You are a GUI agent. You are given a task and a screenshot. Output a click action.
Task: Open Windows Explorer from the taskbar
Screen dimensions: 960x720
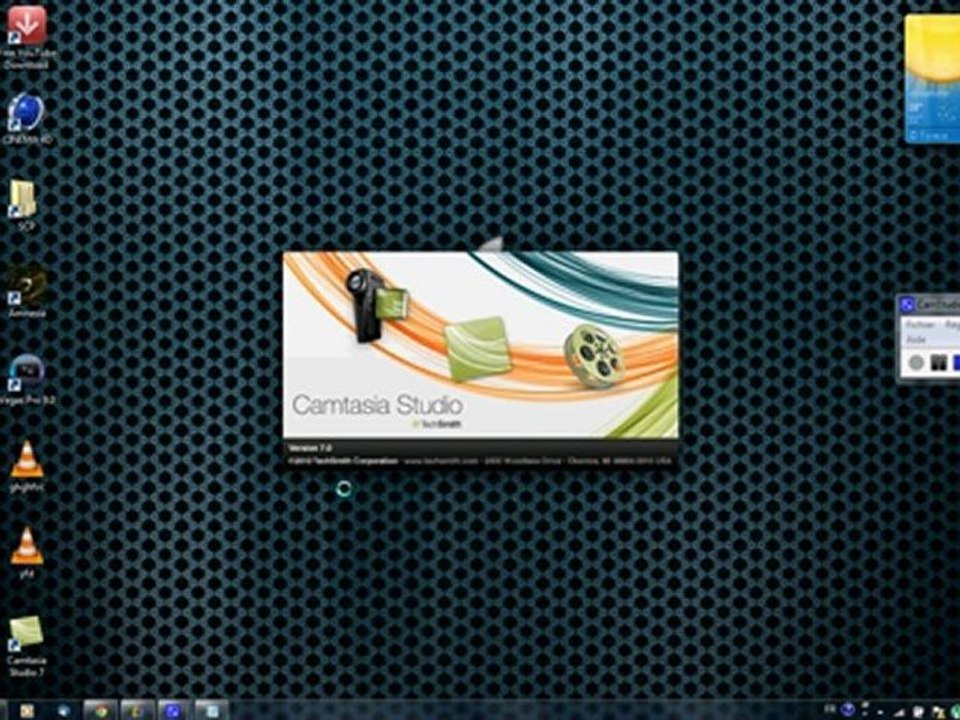click(x=137, y=710)
